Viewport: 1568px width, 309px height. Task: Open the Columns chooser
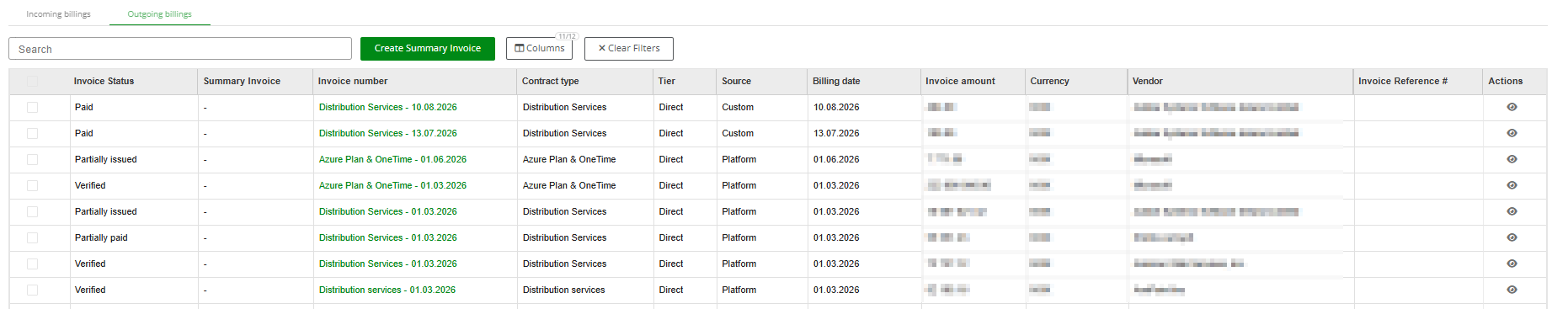[x=539, y=49]
